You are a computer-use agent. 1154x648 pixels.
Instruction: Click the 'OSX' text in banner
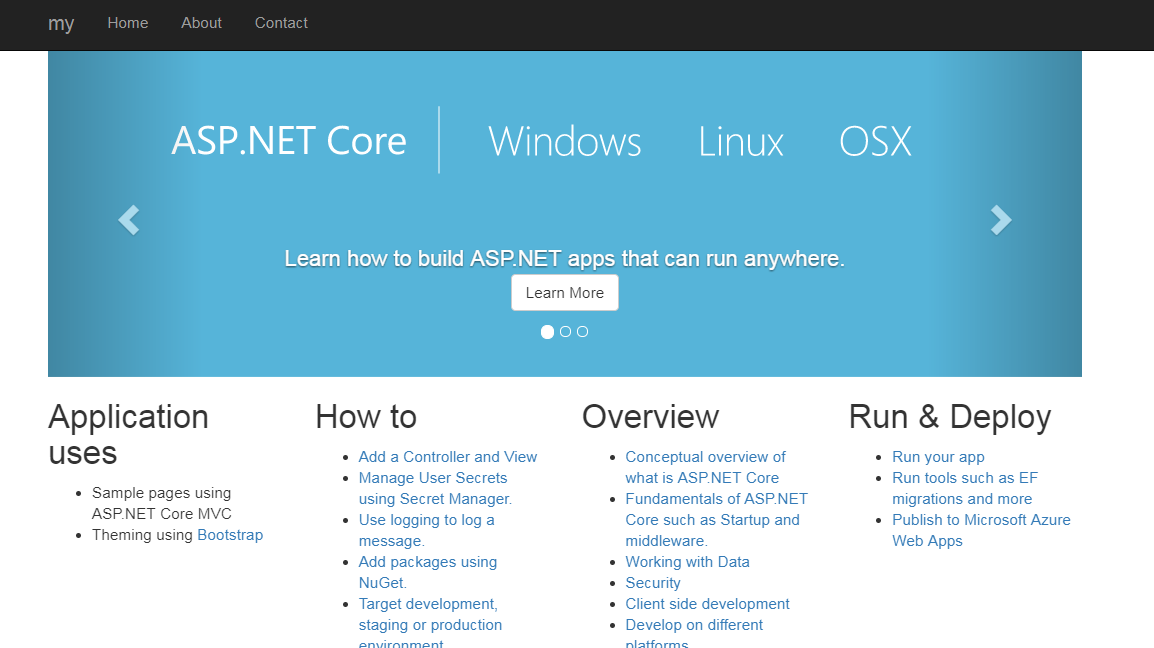tap(876, 141)
